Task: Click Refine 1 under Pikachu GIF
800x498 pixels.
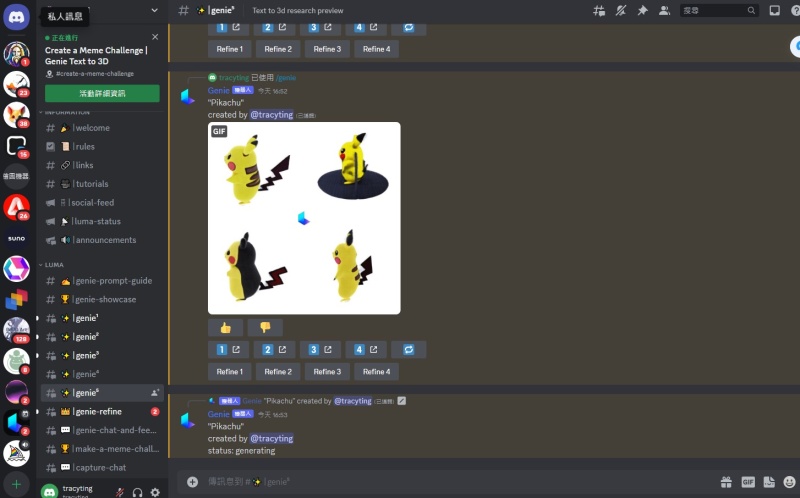Action: pyautogui.click(x=230, y=371)
